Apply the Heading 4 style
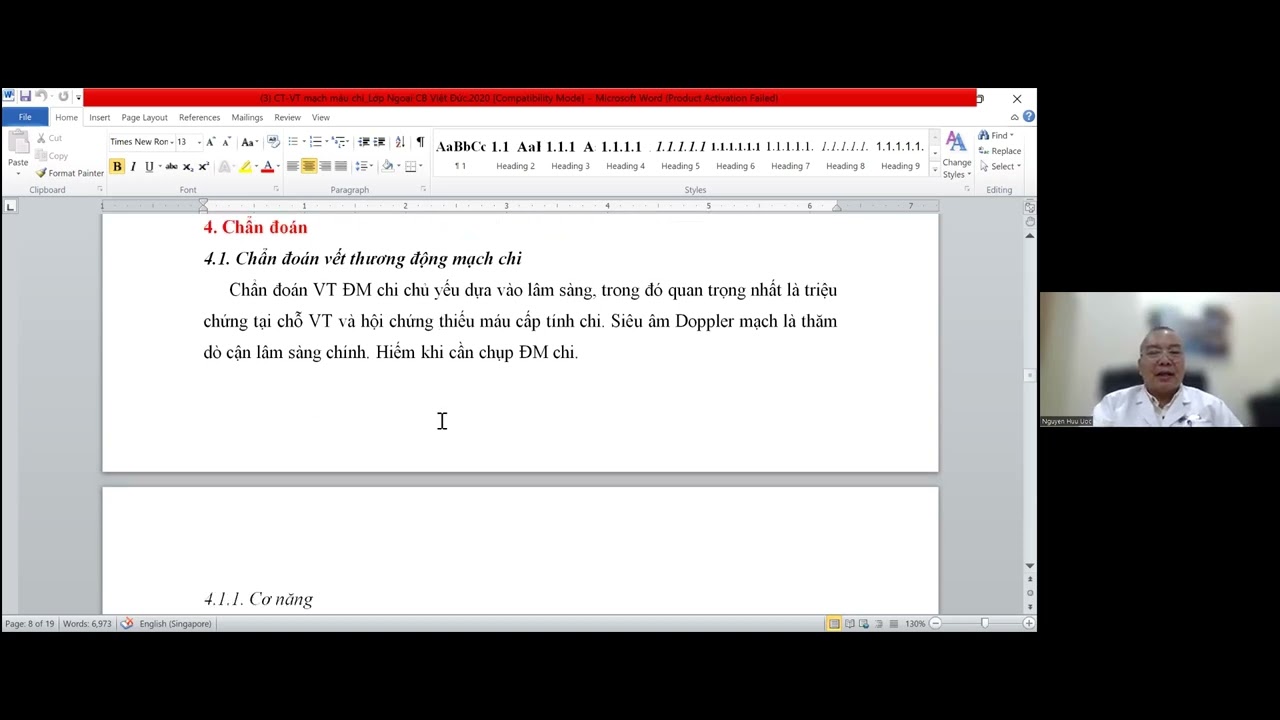The width and height of the screenshot is (1280, 720). pos(625,154)
